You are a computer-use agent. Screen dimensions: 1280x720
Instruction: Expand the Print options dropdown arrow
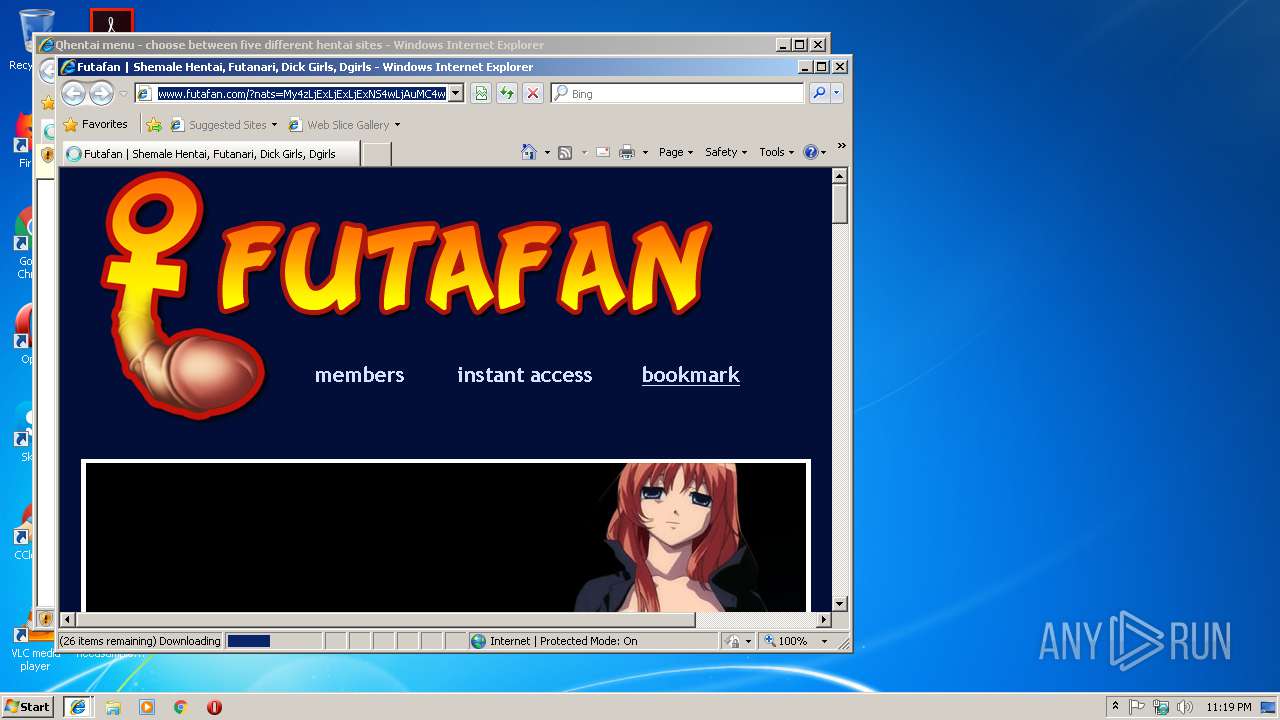(645, 152)
